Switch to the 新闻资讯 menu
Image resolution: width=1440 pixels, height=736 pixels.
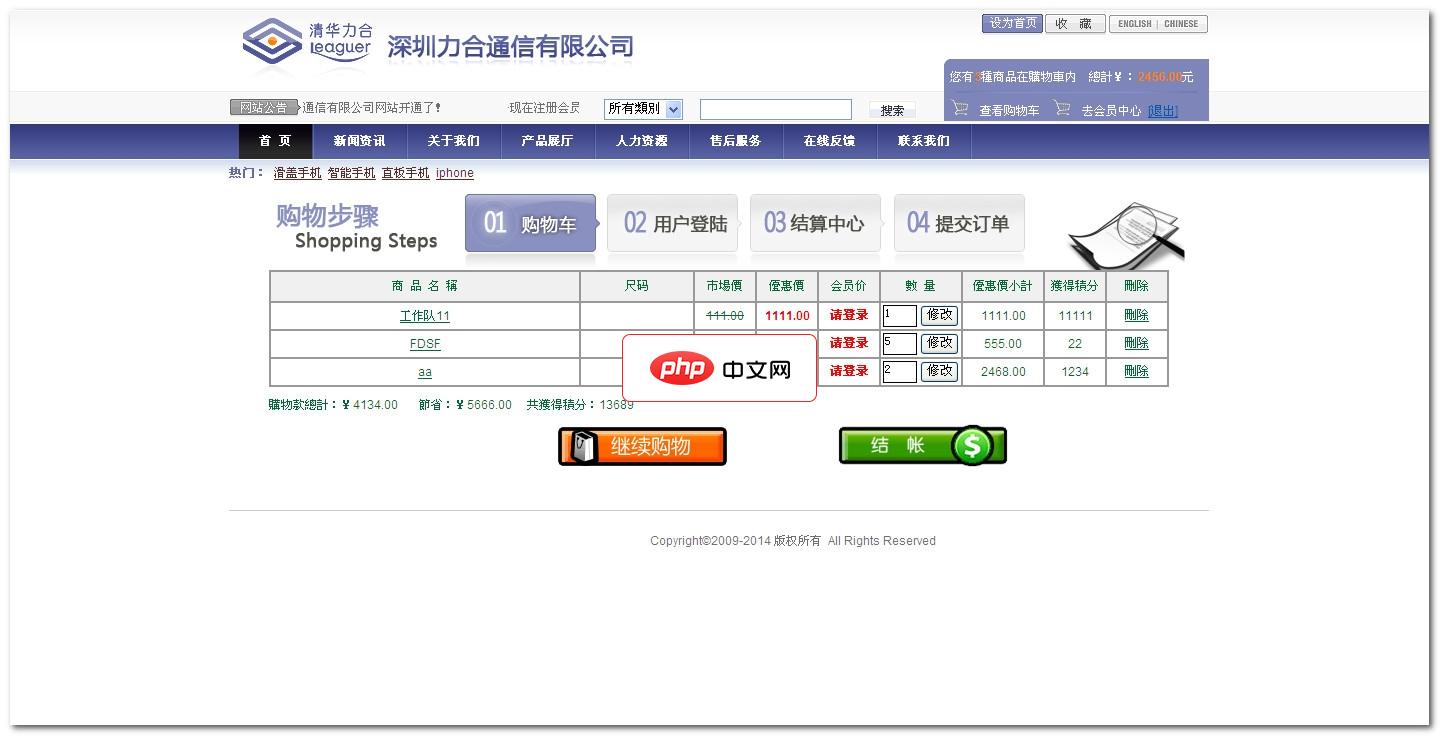pos(357,140)
